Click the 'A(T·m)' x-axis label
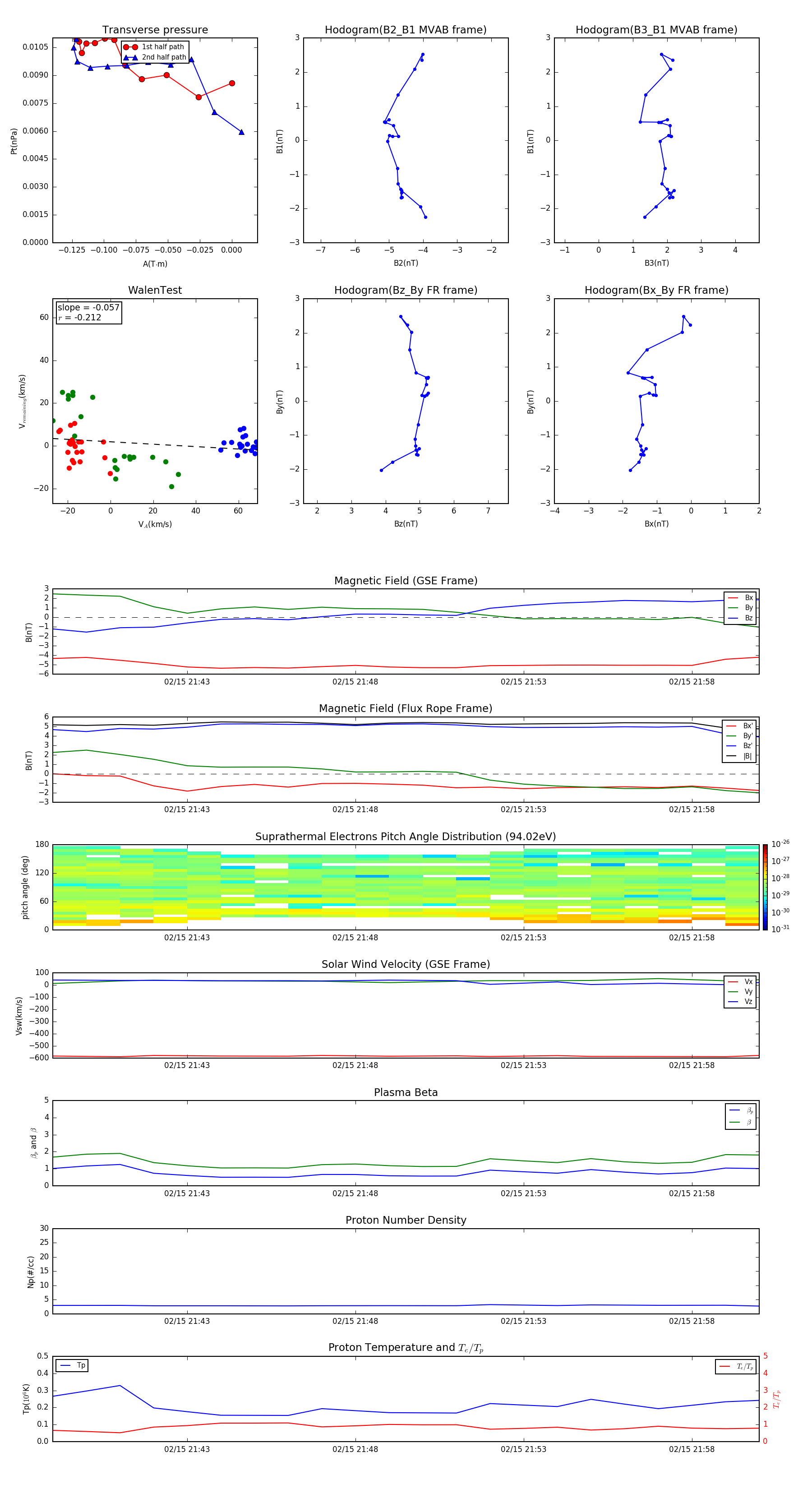Screen dimensions: 812x1489 155,264
